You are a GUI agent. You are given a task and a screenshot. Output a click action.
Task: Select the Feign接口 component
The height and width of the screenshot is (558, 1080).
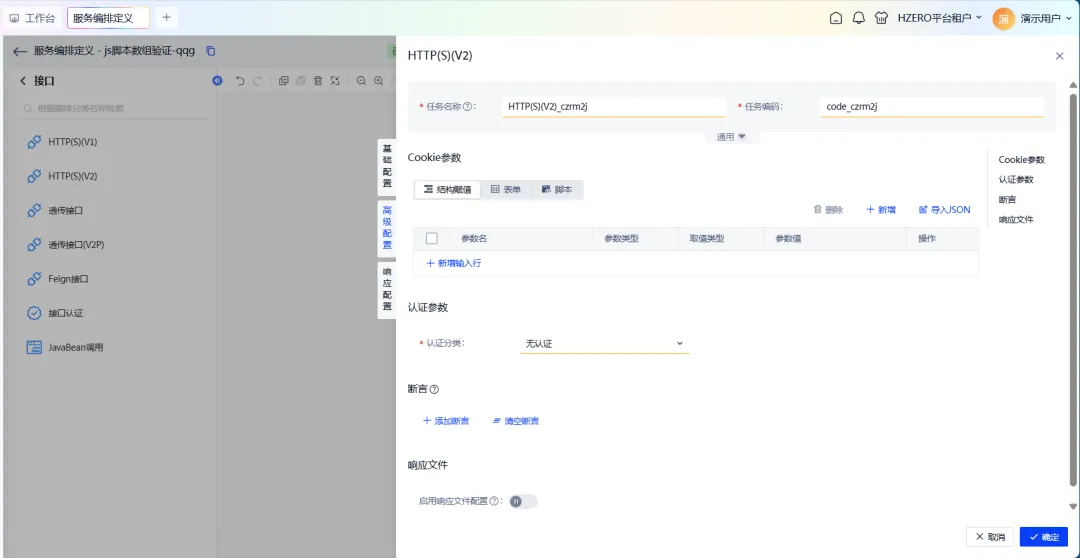[x=58, y=279]
